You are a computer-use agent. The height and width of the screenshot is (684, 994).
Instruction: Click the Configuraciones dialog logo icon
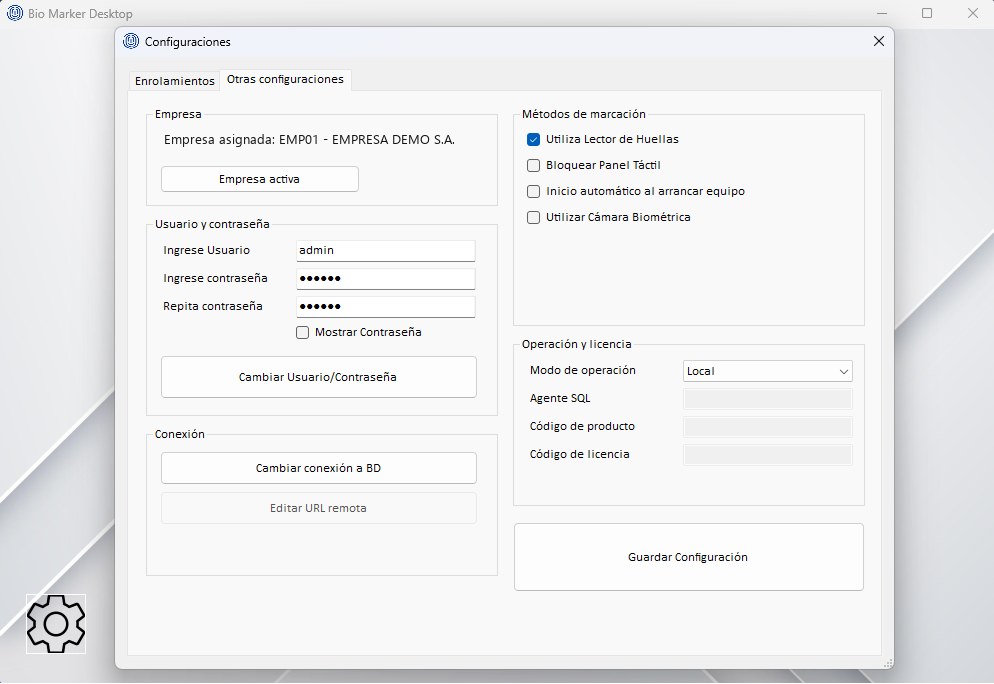tap(131, 41)
